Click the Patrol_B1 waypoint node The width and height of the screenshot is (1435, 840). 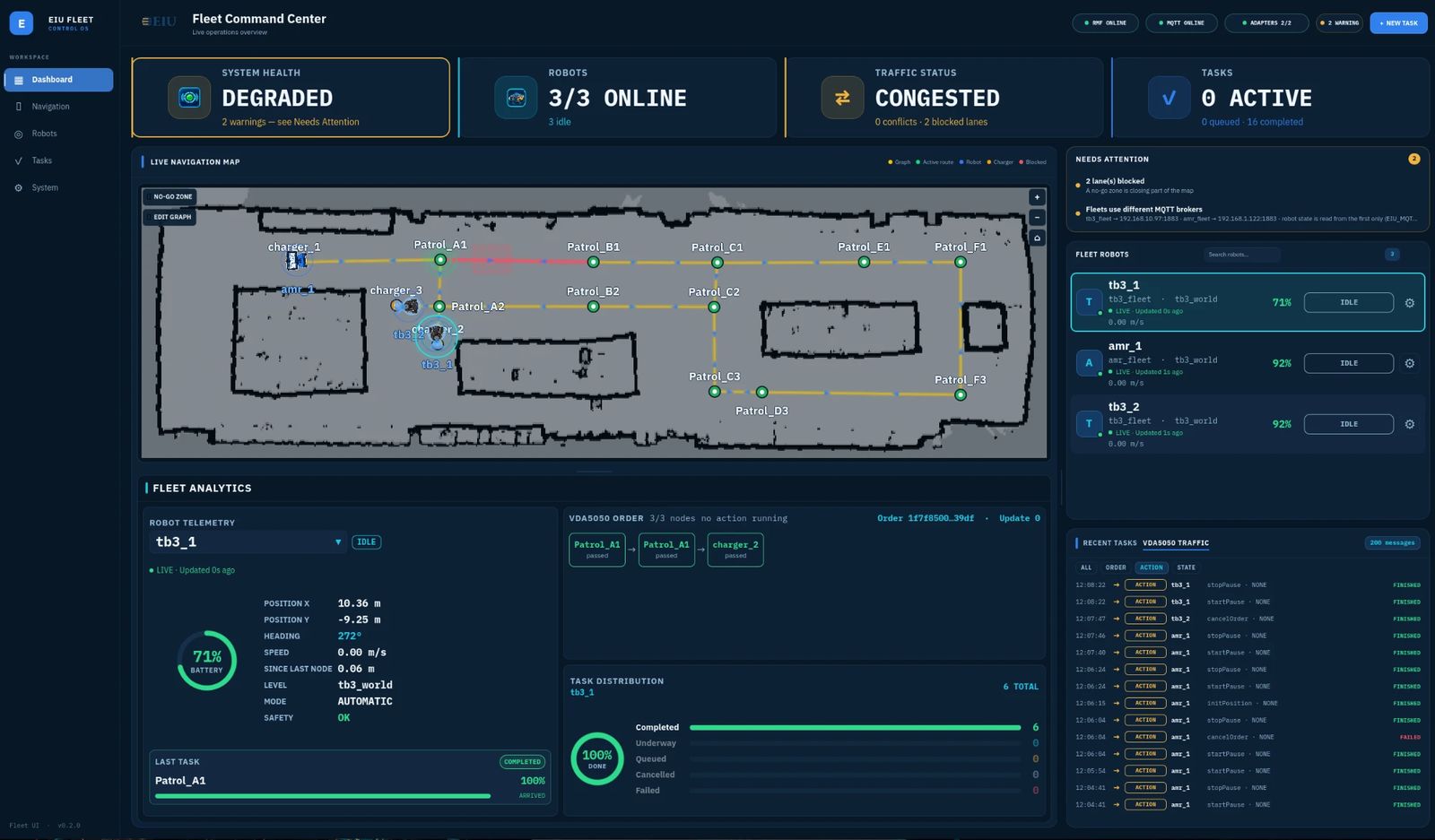click(593, 262)
